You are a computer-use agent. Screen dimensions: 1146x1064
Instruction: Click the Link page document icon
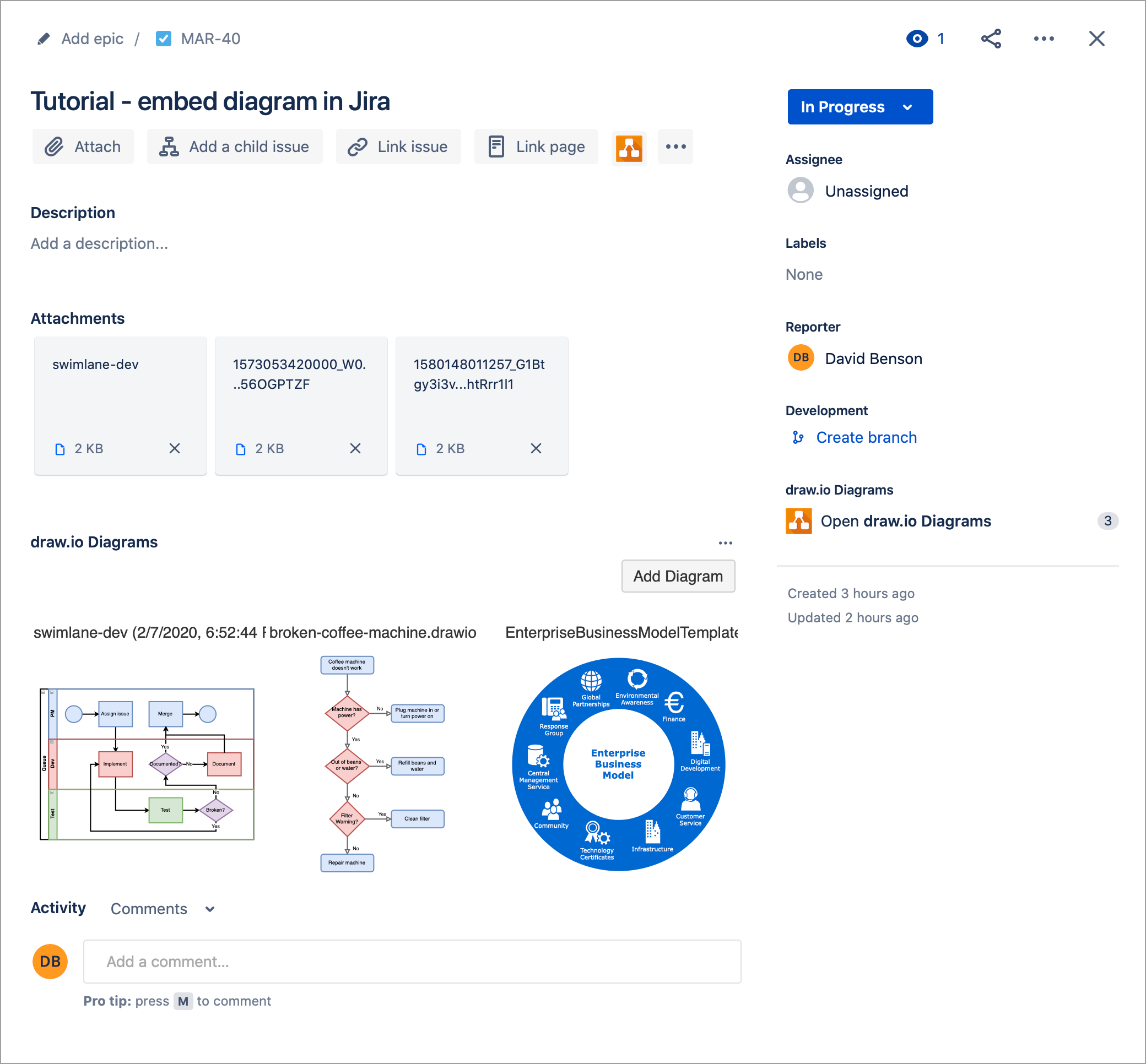pos(495,146)
